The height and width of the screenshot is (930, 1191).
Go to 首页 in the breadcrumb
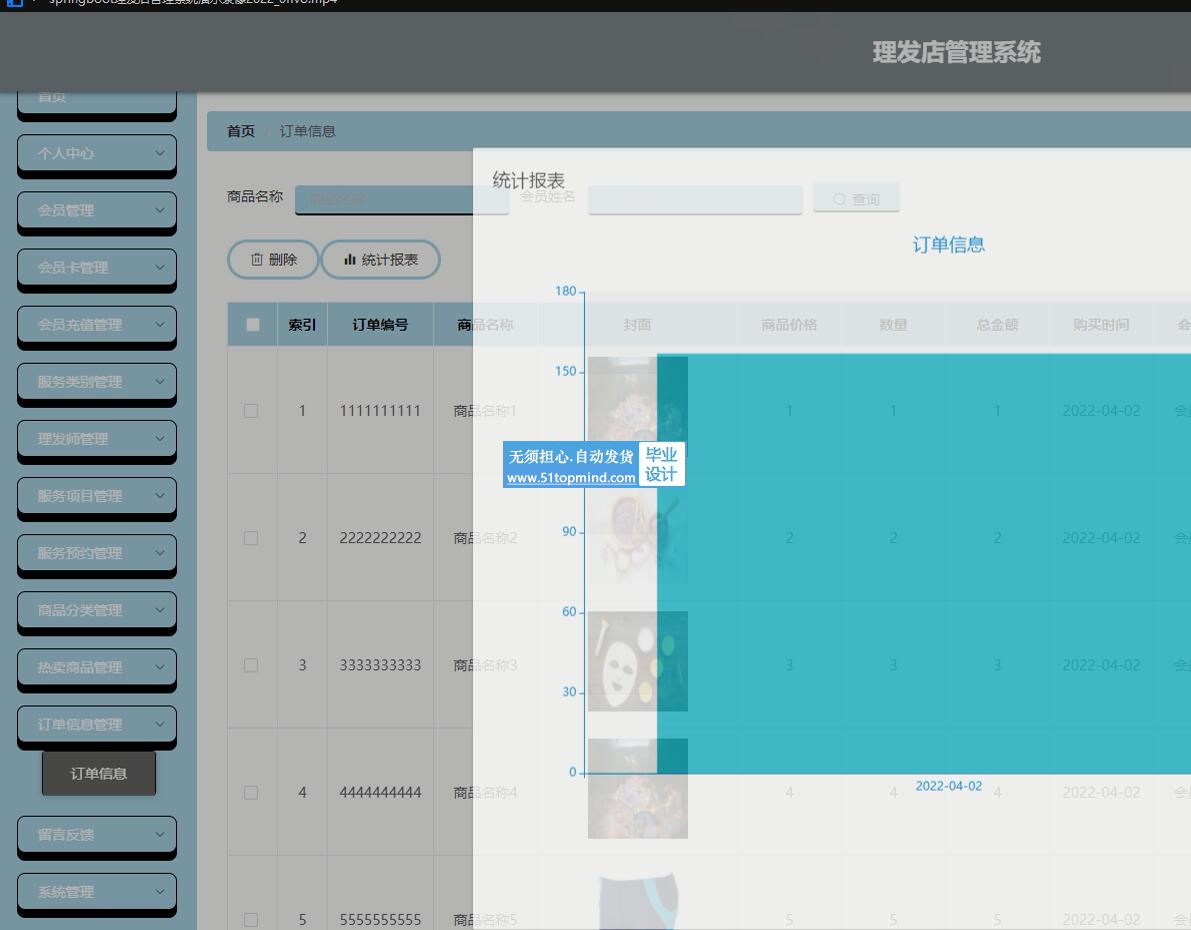[x=241, y=131]
